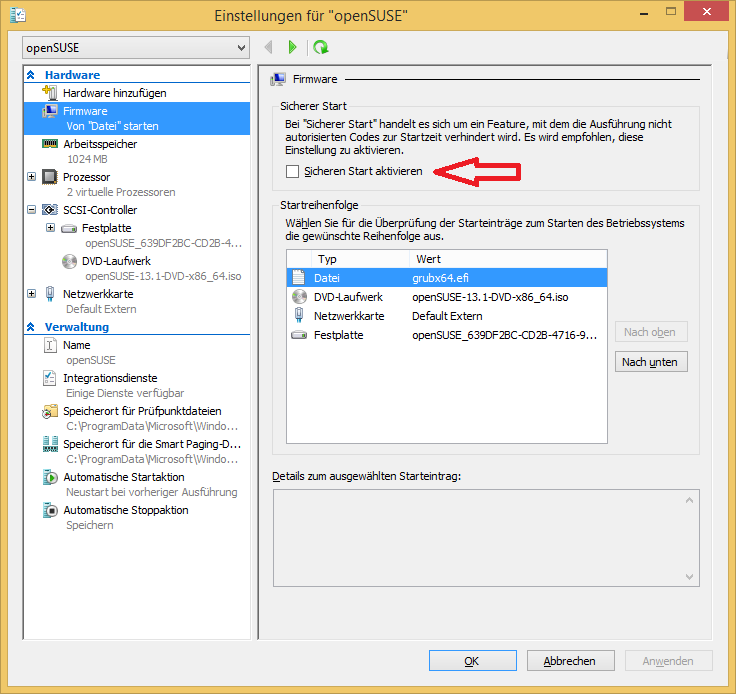This screenshot has width=736, height=694.
Task: Click the Festplatte drive icon in the tree
Action: coord(69,229)
